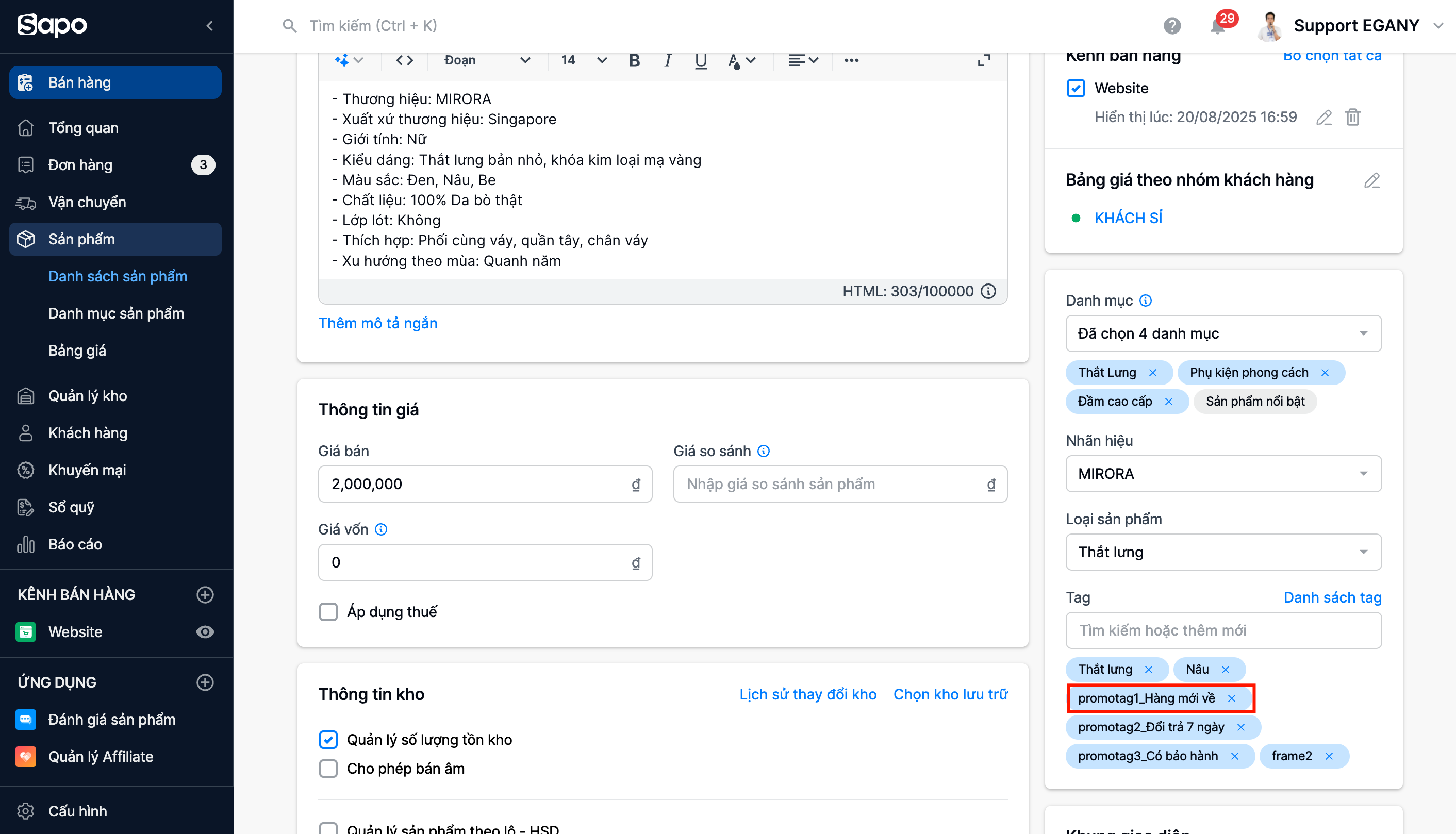Delete the Website display schedule
The height and width of the screenshot is (834, 1456).
point(1352,118)
